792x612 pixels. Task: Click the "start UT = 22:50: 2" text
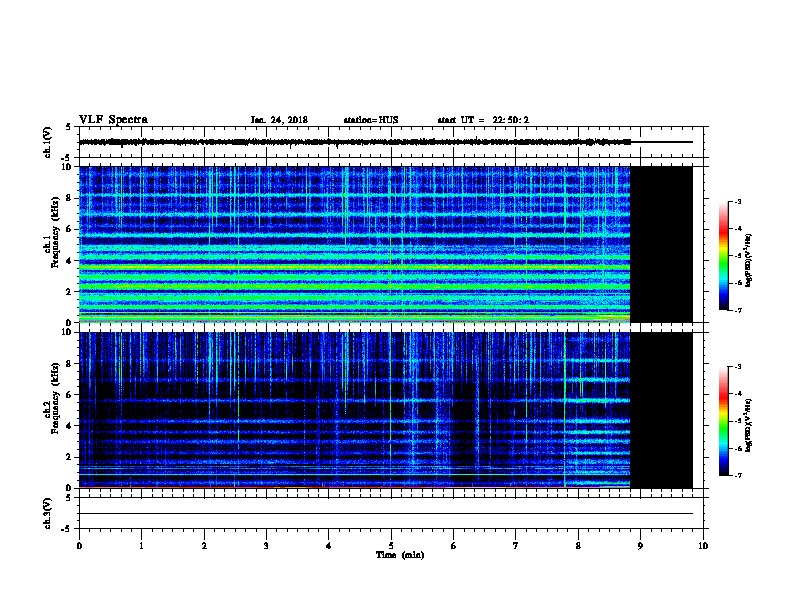[483, 120]
